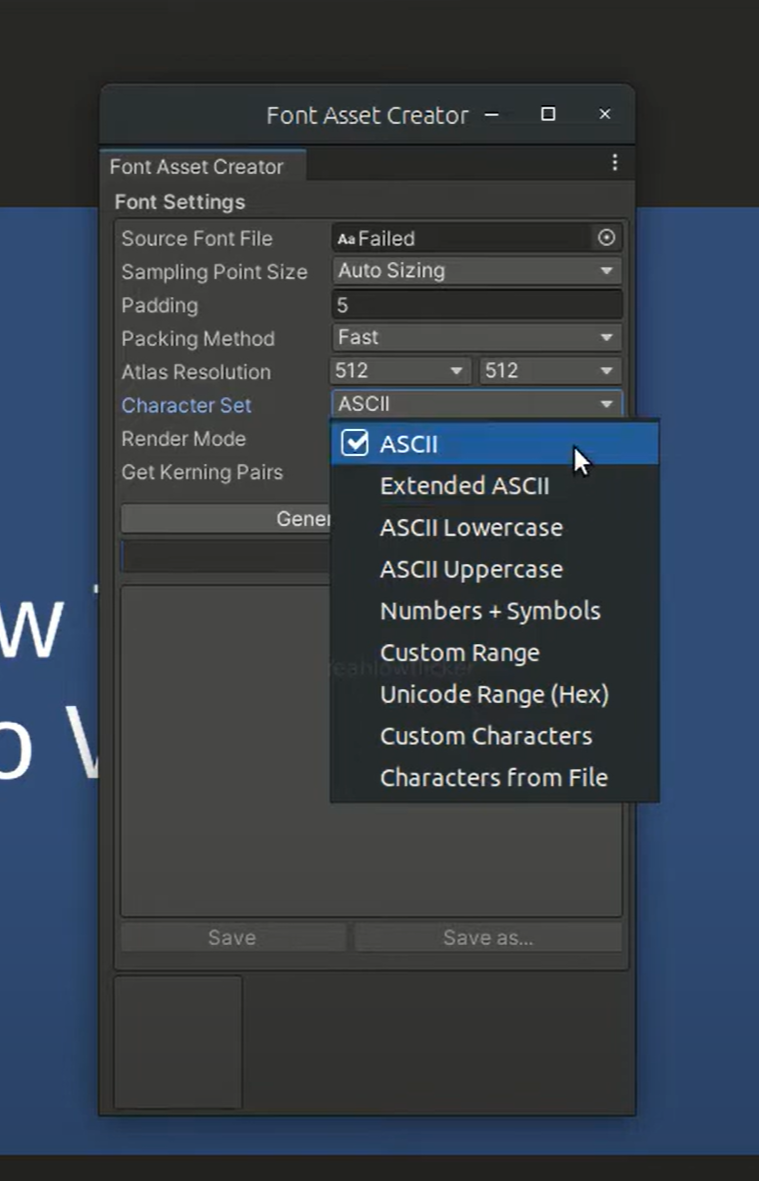Click the Packing Method label
The height and width of the screenshot is (1181, 759).
point(198,339)
